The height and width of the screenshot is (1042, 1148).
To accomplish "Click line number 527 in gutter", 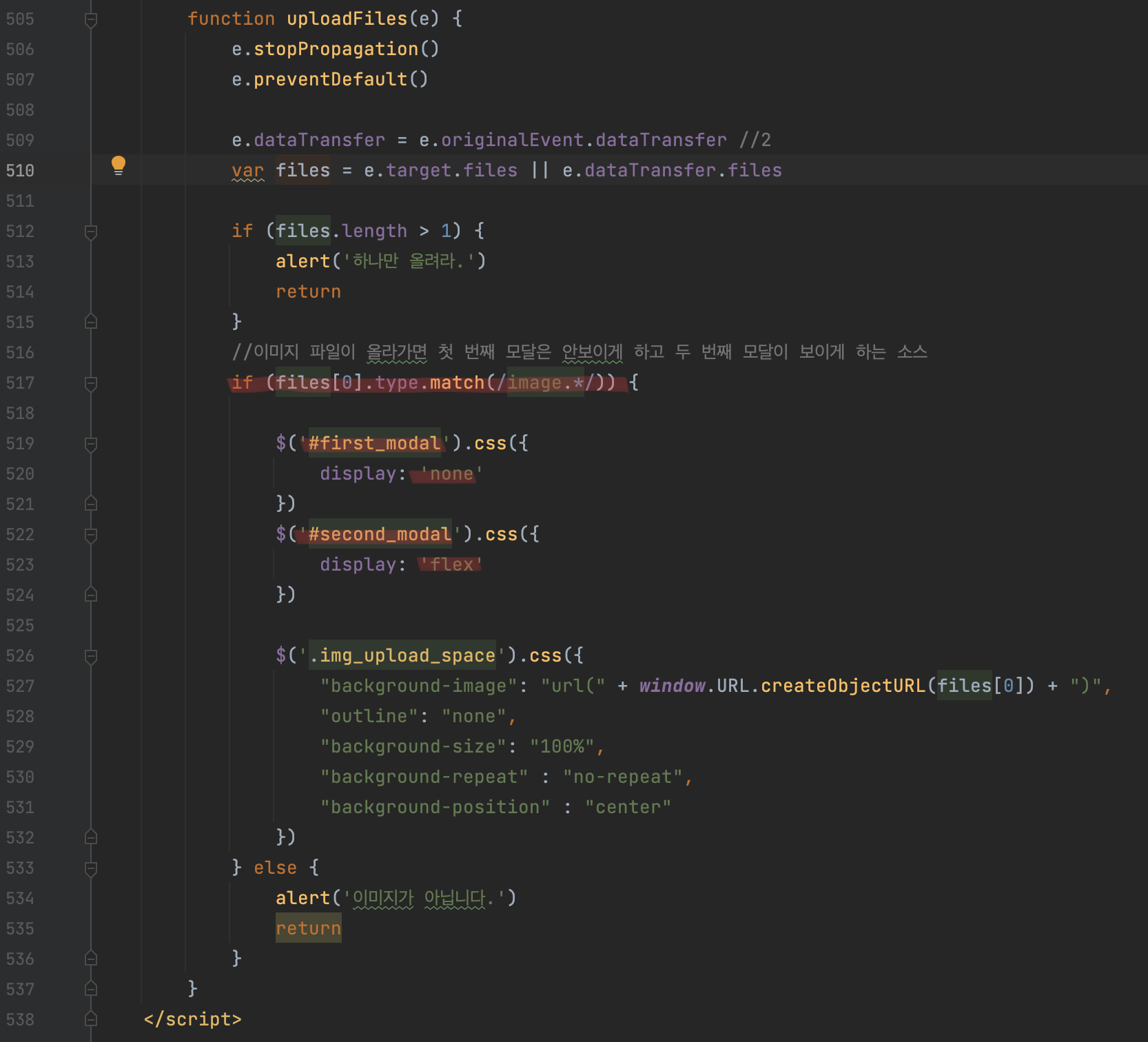I will click(x=20, y=686).
